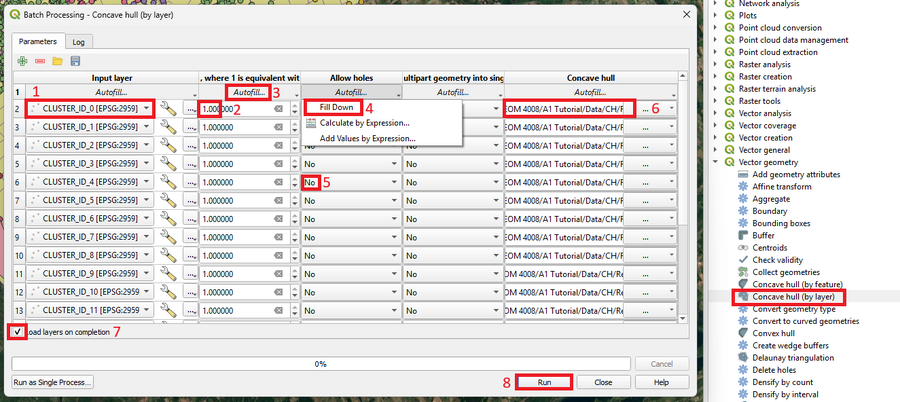Choose Fill Down from autofill menu
Image resolution: width=900 pixels, height=402 pixels.
[x=336, y=107]
